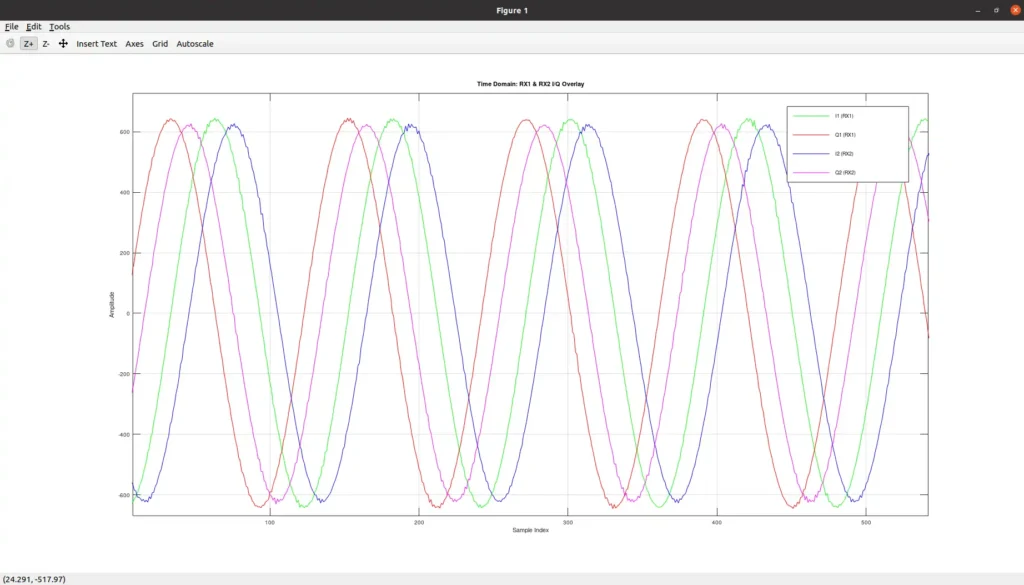This screenshot has height=585, width=1024.
Task: Open the Edit menu
Action: [x=33, y=27]
